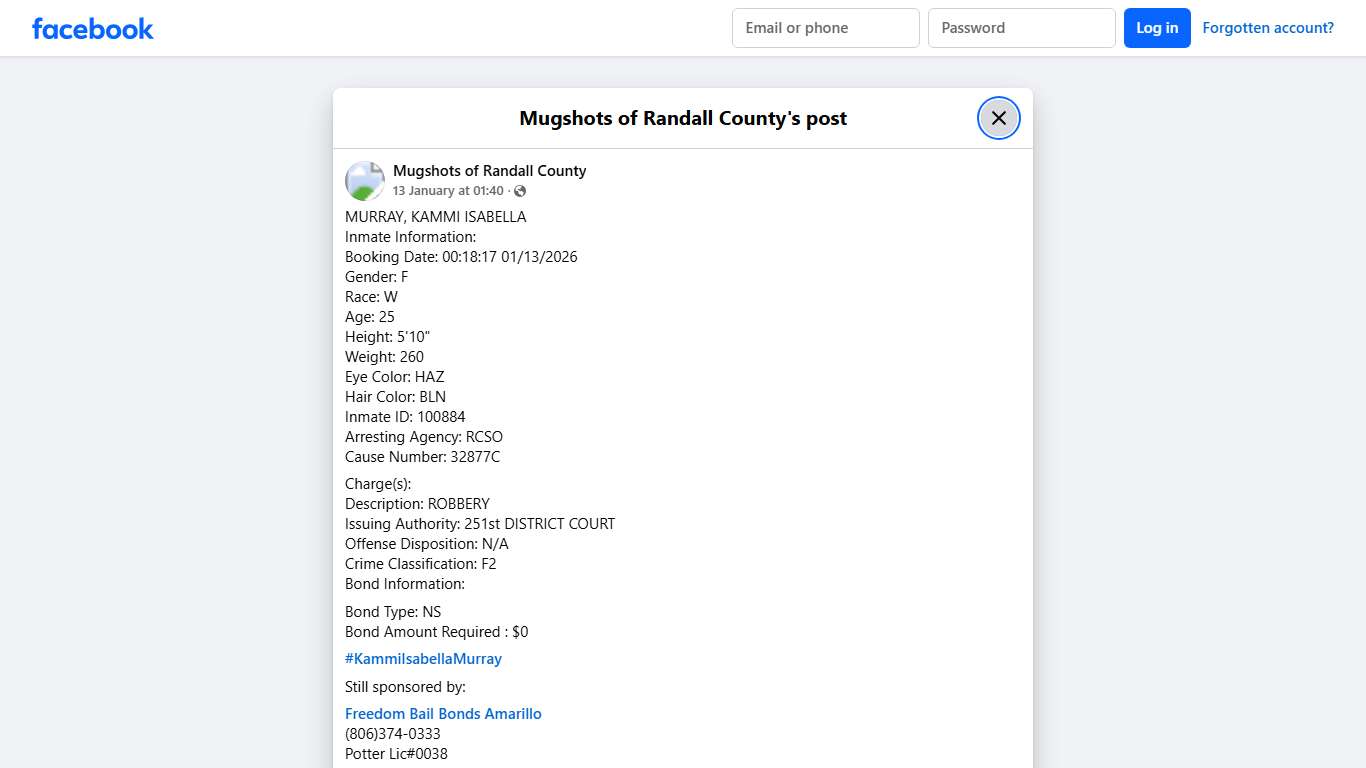The image size is (1366, 768).
Task: Click the 13 January at 01:40 timestamp
Action: coord(448,191)
